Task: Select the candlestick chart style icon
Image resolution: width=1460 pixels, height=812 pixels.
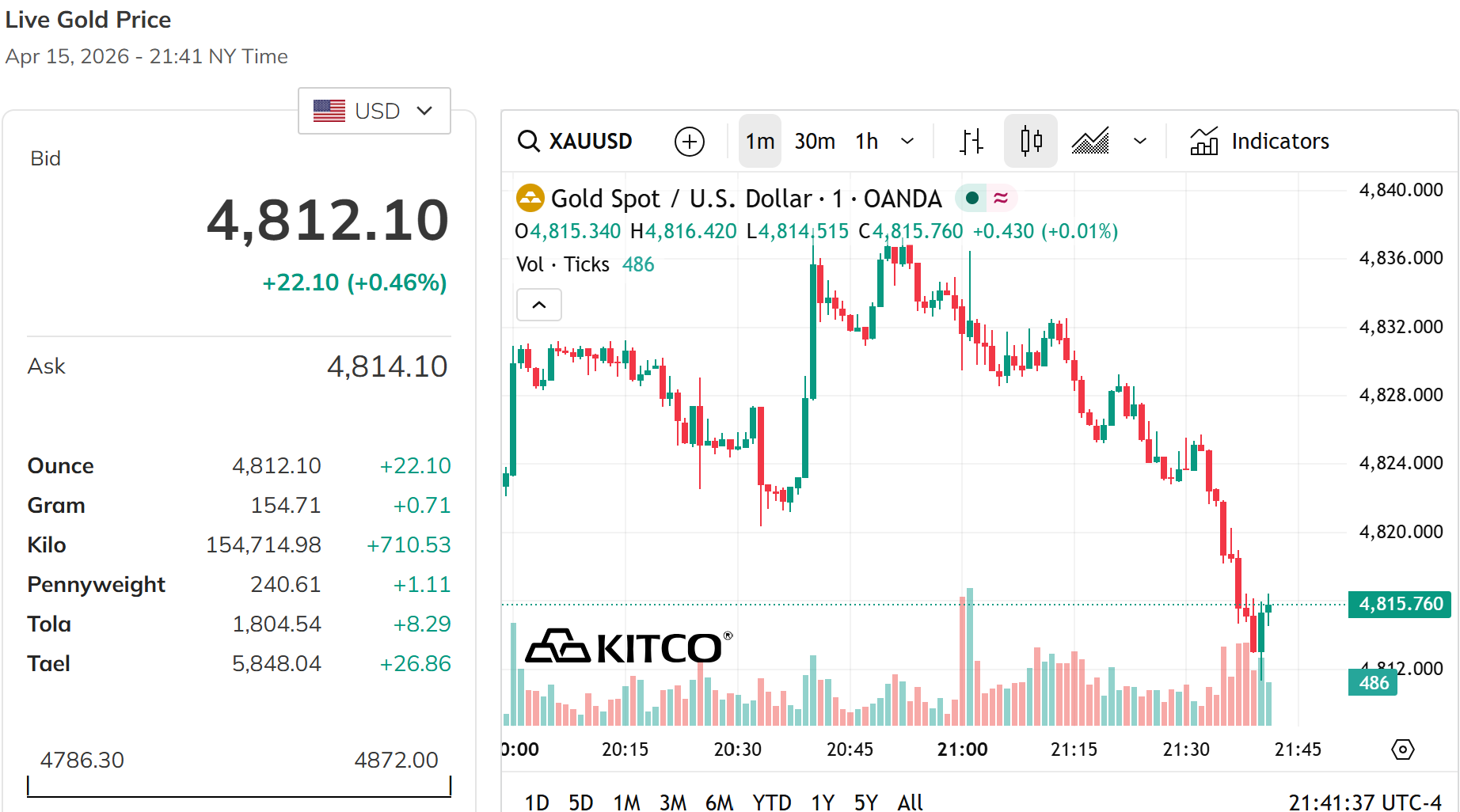Action: point(1031,141)
